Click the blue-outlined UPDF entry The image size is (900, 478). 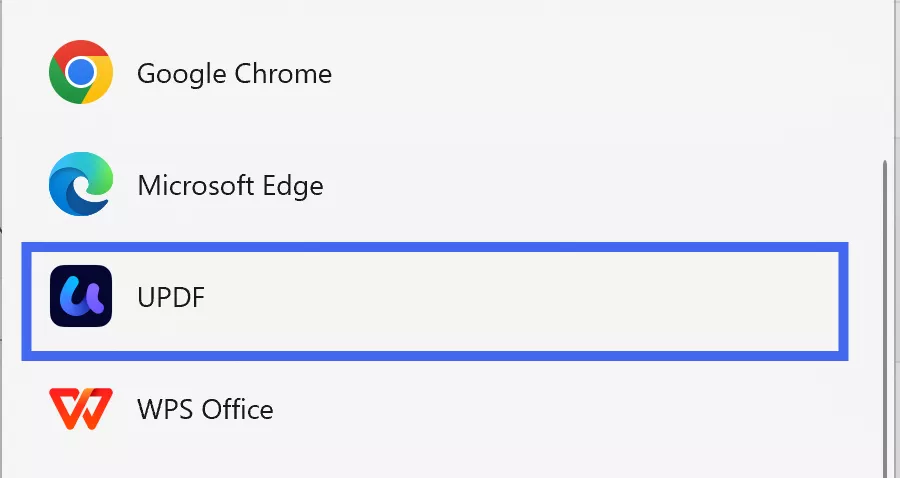(435, 300)
